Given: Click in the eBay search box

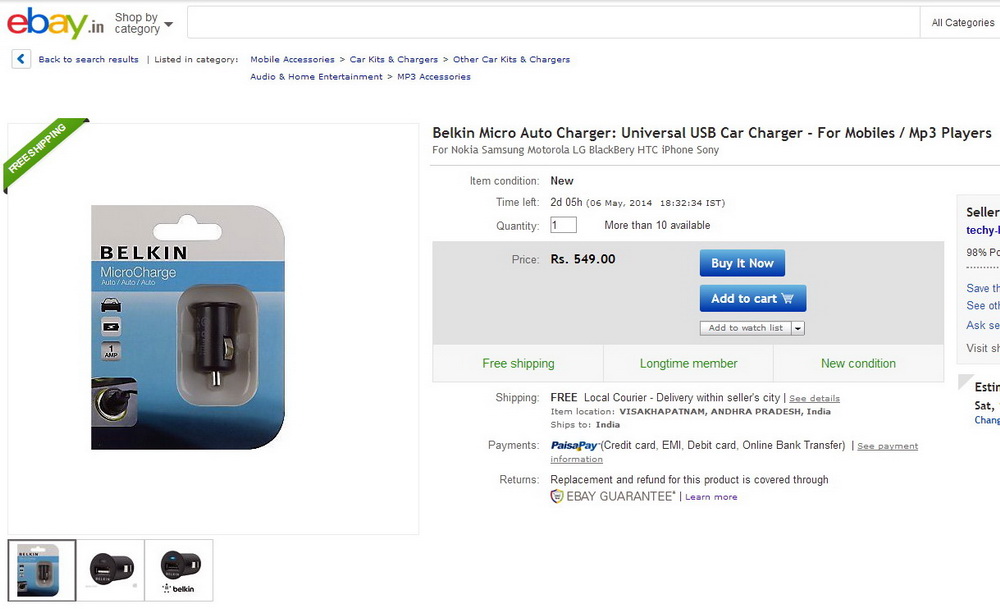Looking at the screenshot, I should [554, 23].
